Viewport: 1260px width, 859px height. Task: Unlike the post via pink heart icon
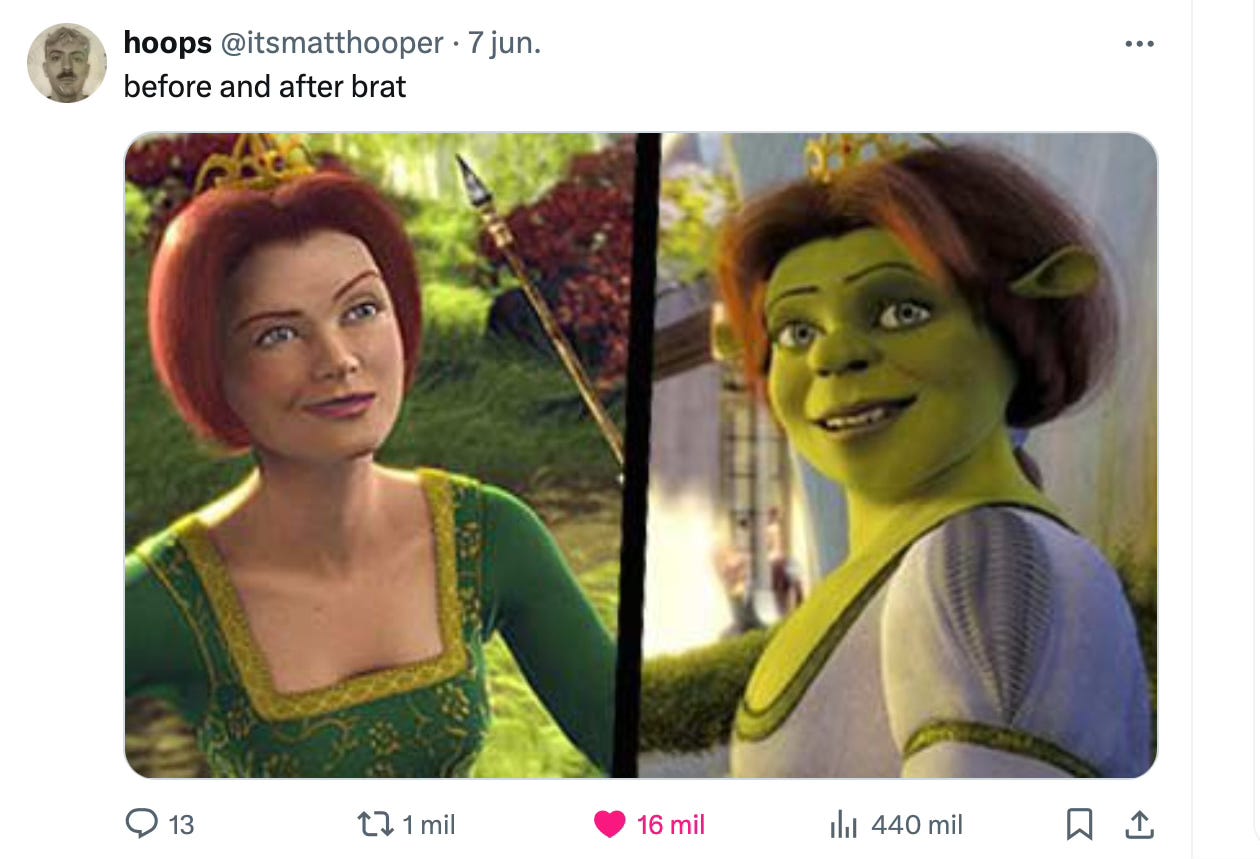point(609,824)
